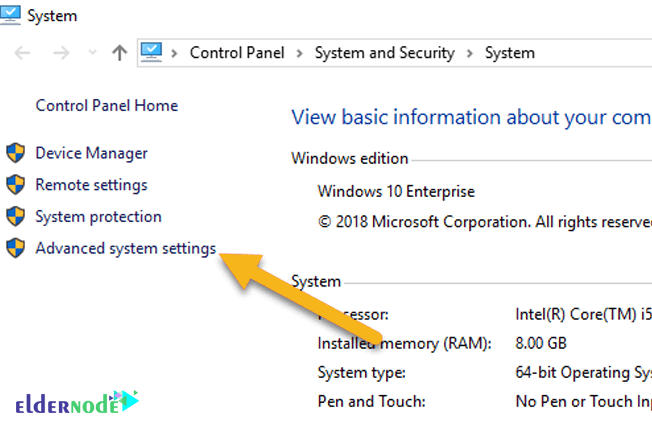Expand chevron before Control Panel breadcrumb
The width and height of the screenshot is (652, 422).
174,53
